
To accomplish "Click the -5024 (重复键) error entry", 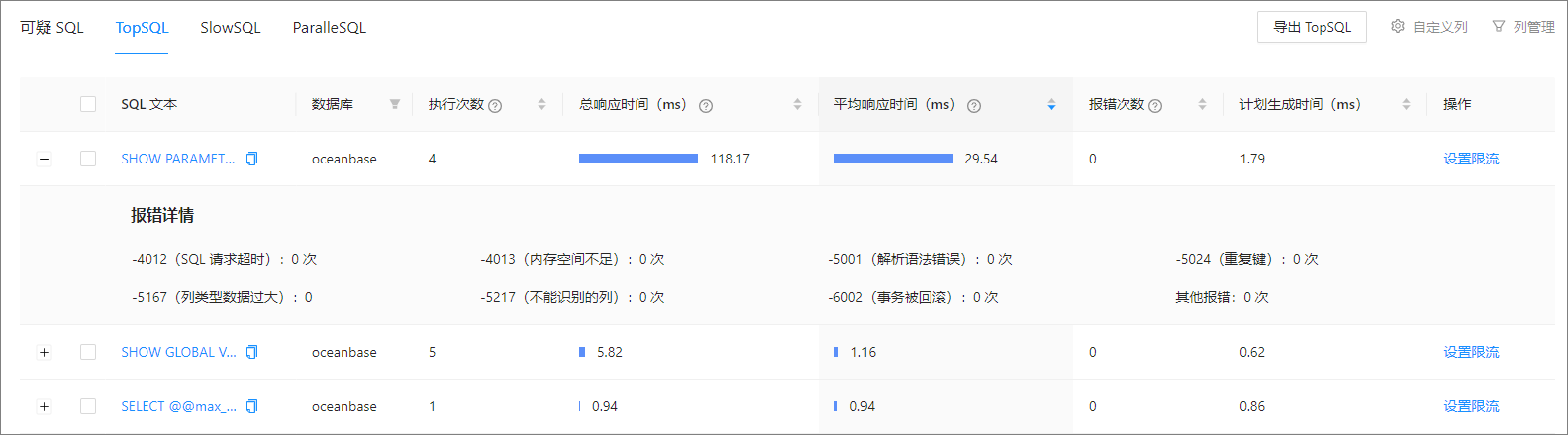I will pos(1246,259).
